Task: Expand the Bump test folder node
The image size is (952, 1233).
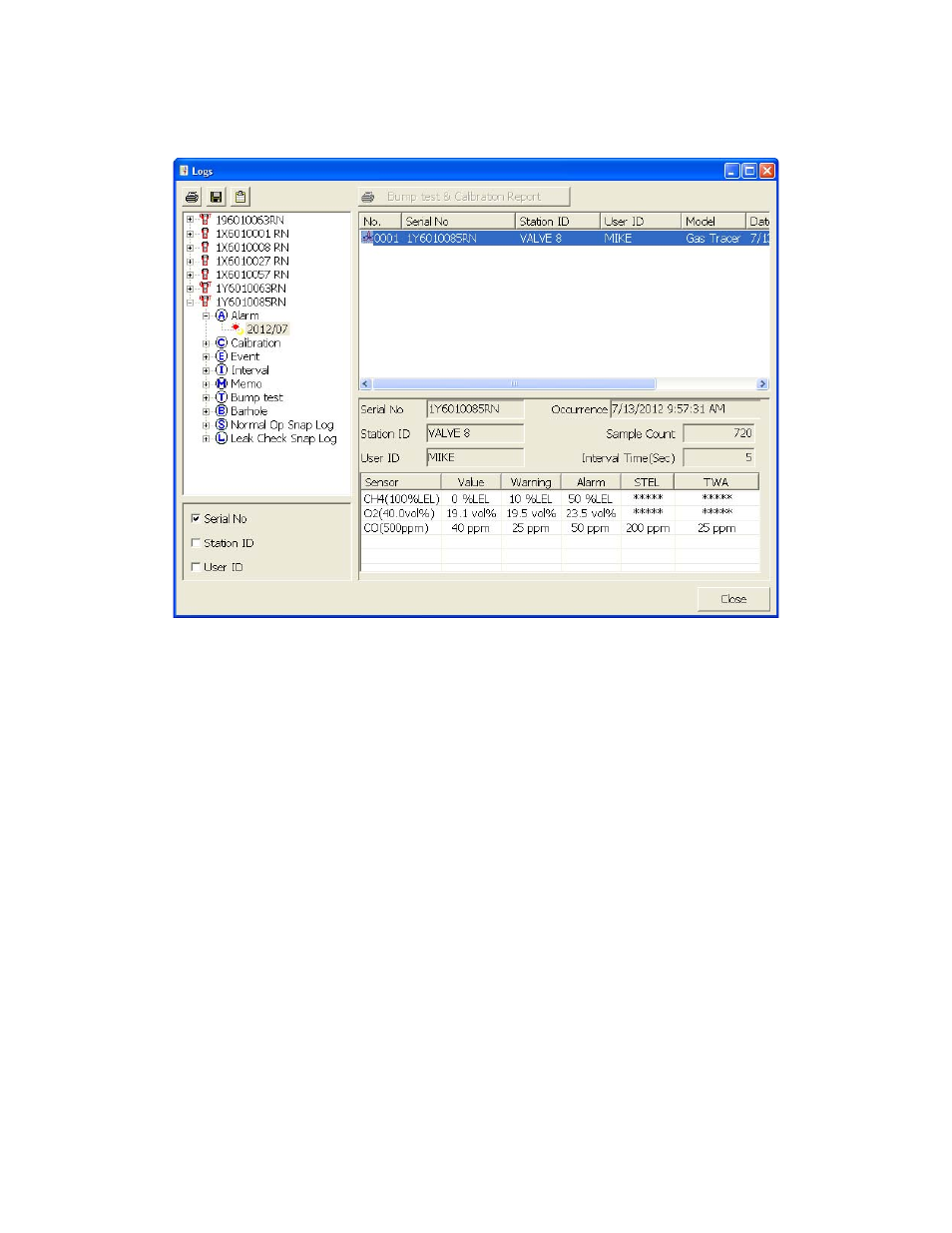Action: tap(207, 397)
